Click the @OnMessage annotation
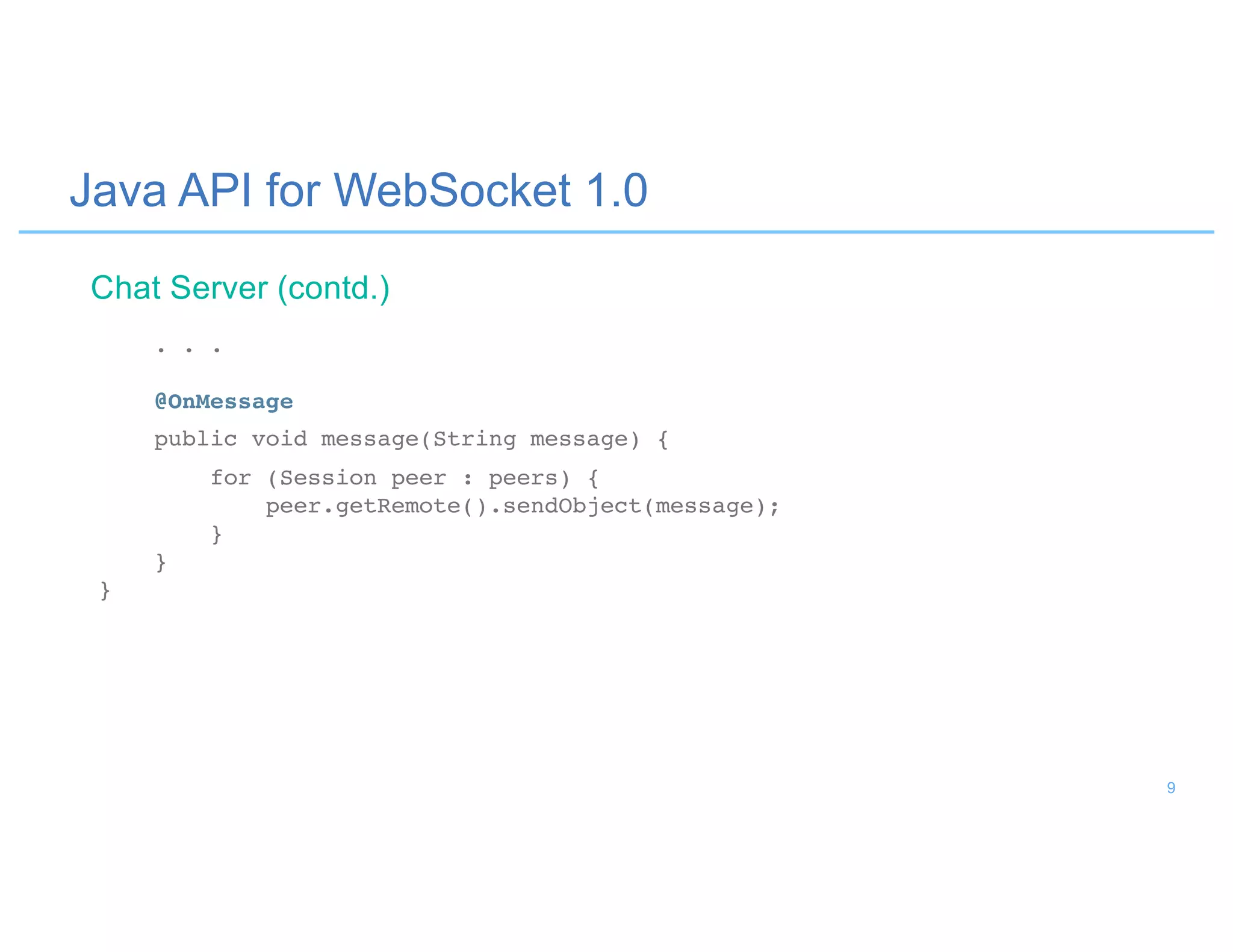1233x952 pixels. pos(223,401)
